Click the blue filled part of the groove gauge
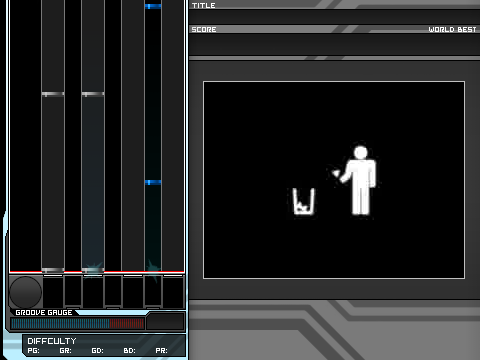 [60, 323]
